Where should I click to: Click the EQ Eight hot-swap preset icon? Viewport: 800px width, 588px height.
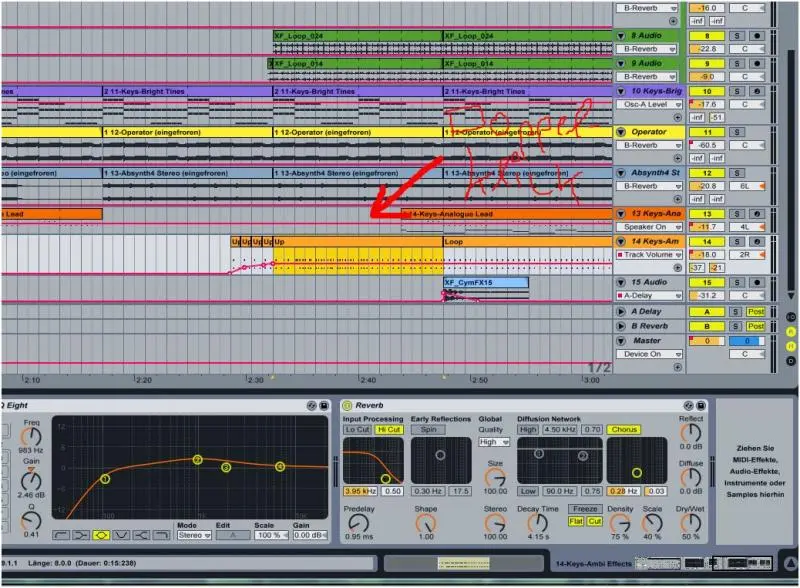click(x=311, y=405)
